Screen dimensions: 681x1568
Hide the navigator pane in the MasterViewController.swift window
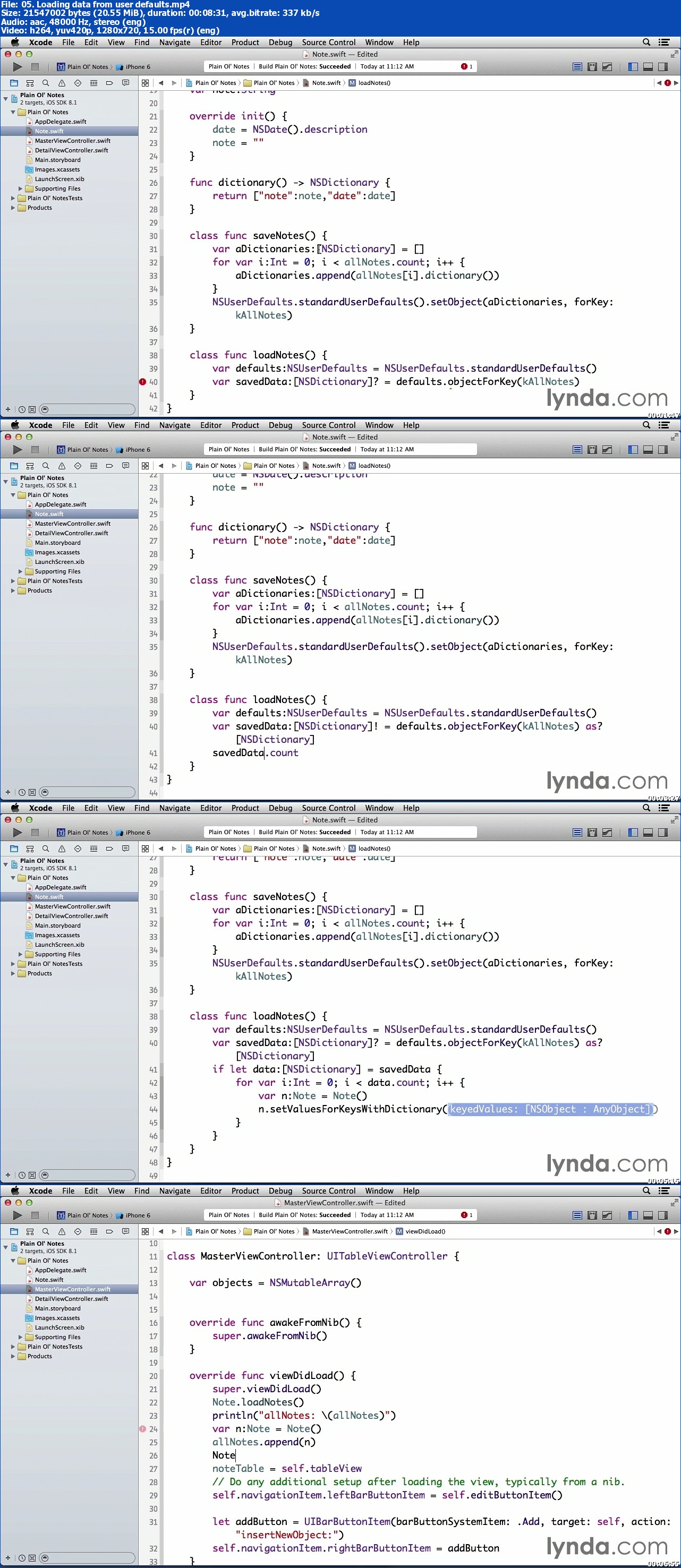pos(633,1215)
